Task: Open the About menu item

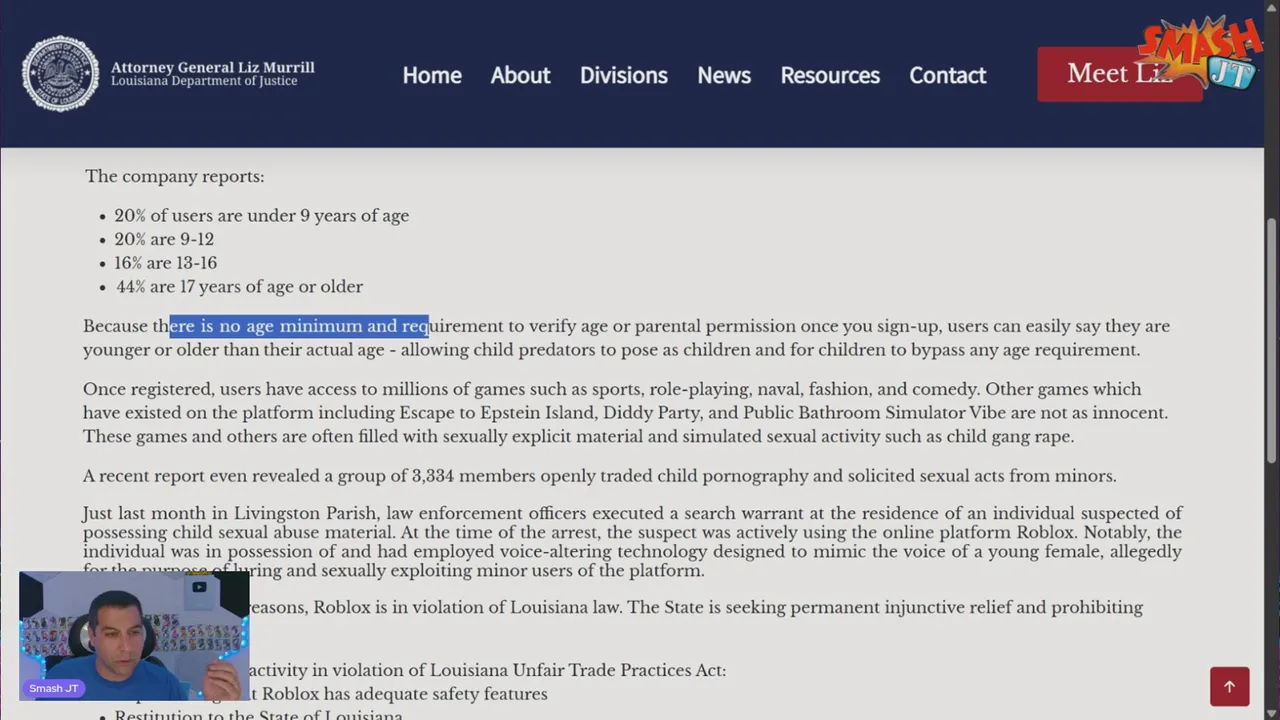Action: (520, 75)
